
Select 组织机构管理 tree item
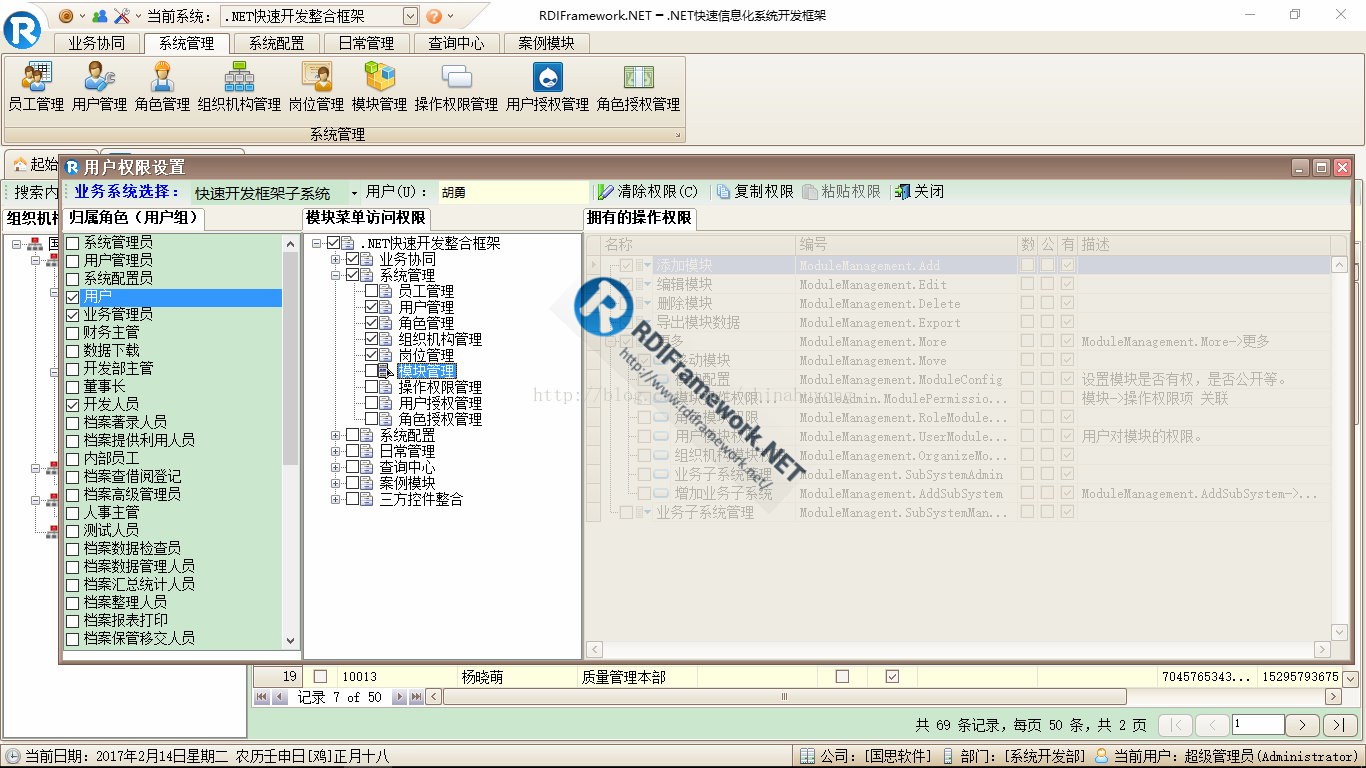[x=440, y=339]
